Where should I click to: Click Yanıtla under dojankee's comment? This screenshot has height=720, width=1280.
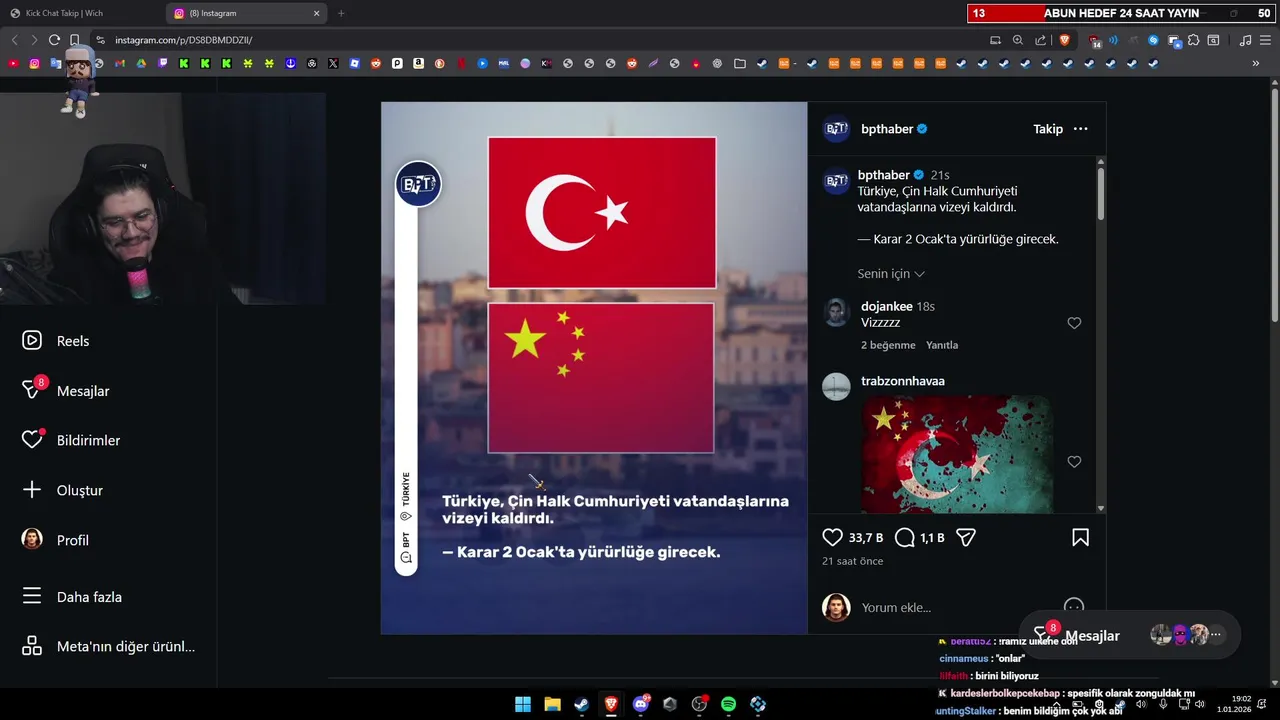click(x=942, y=345)
